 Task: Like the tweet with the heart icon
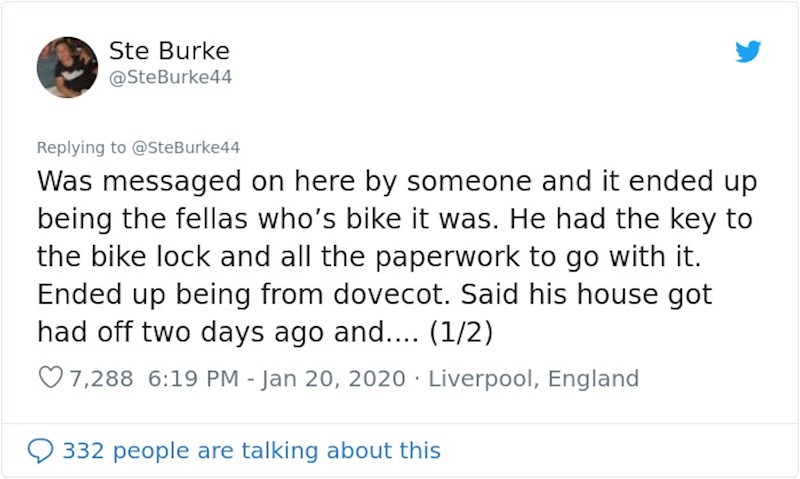[x=50, y=379]
